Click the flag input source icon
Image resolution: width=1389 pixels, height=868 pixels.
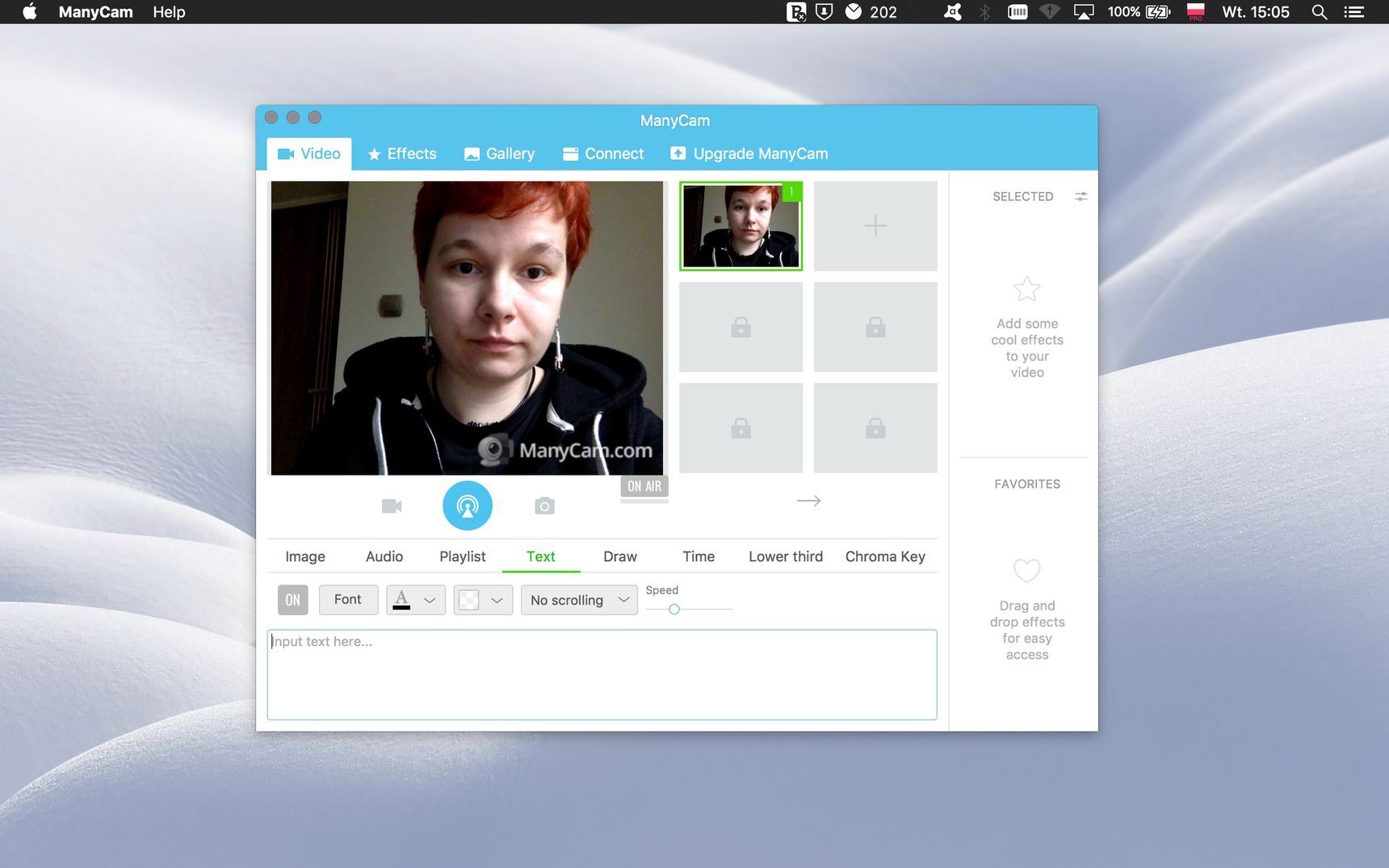tap(1196, 11)
